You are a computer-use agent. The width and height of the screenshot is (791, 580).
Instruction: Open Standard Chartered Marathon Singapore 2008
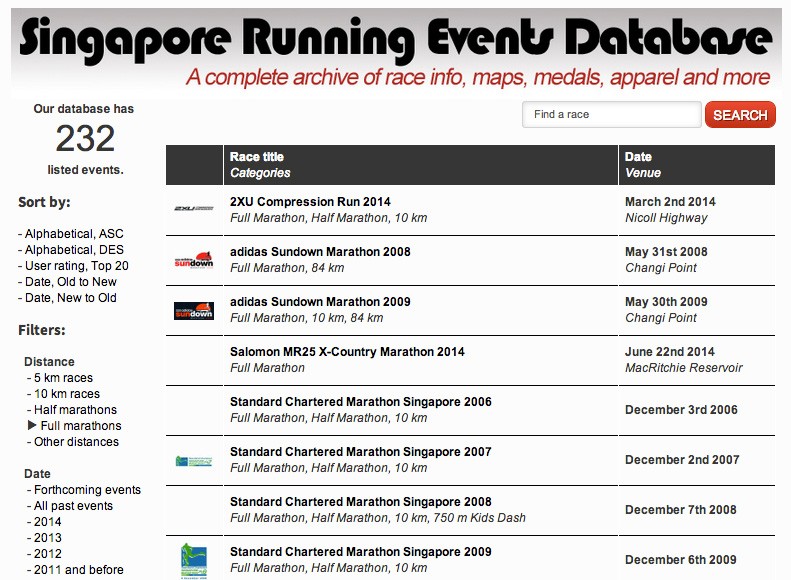(361, 502)
